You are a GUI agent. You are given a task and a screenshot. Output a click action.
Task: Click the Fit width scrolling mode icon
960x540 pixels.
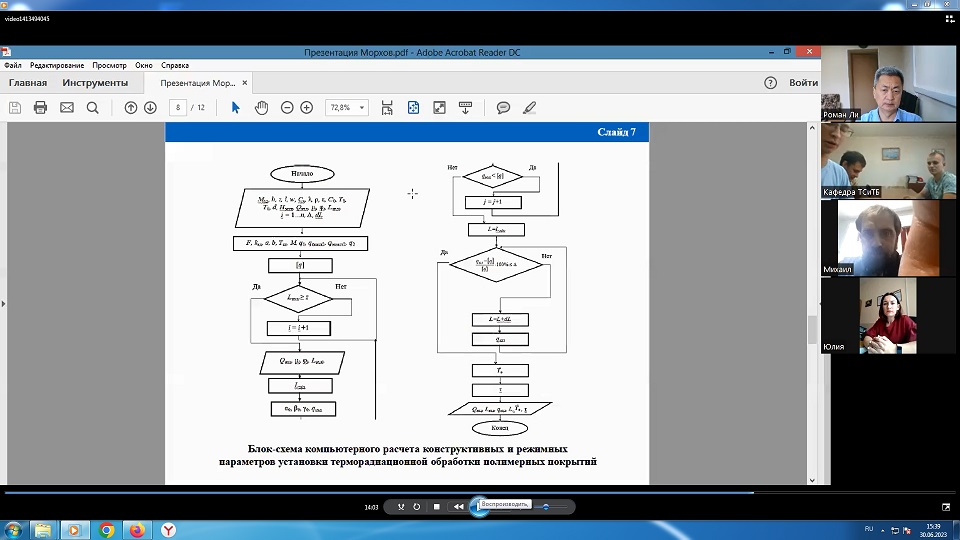point(387,108)
